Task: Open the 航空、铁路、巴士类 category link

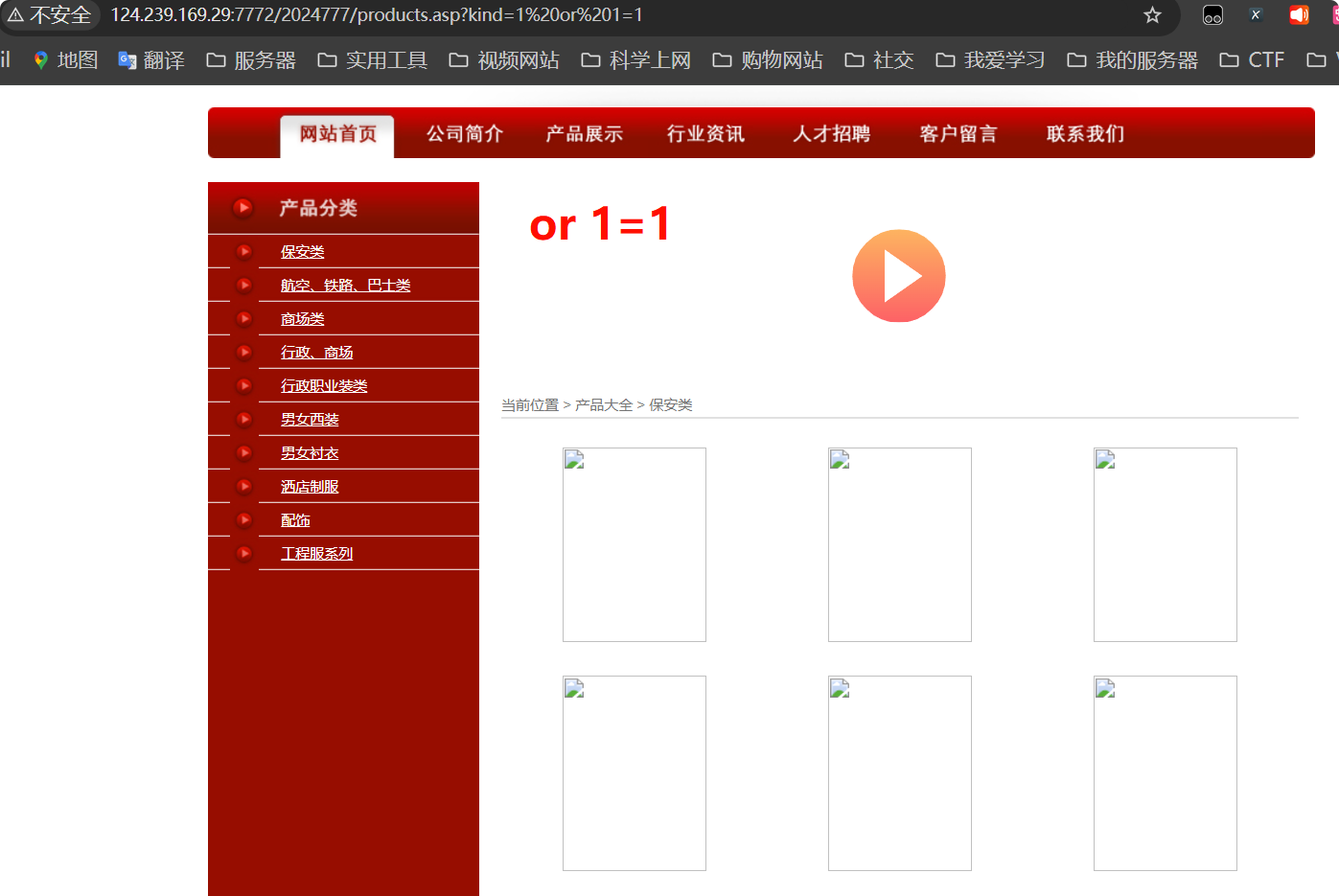Action: tap(345, 286)
